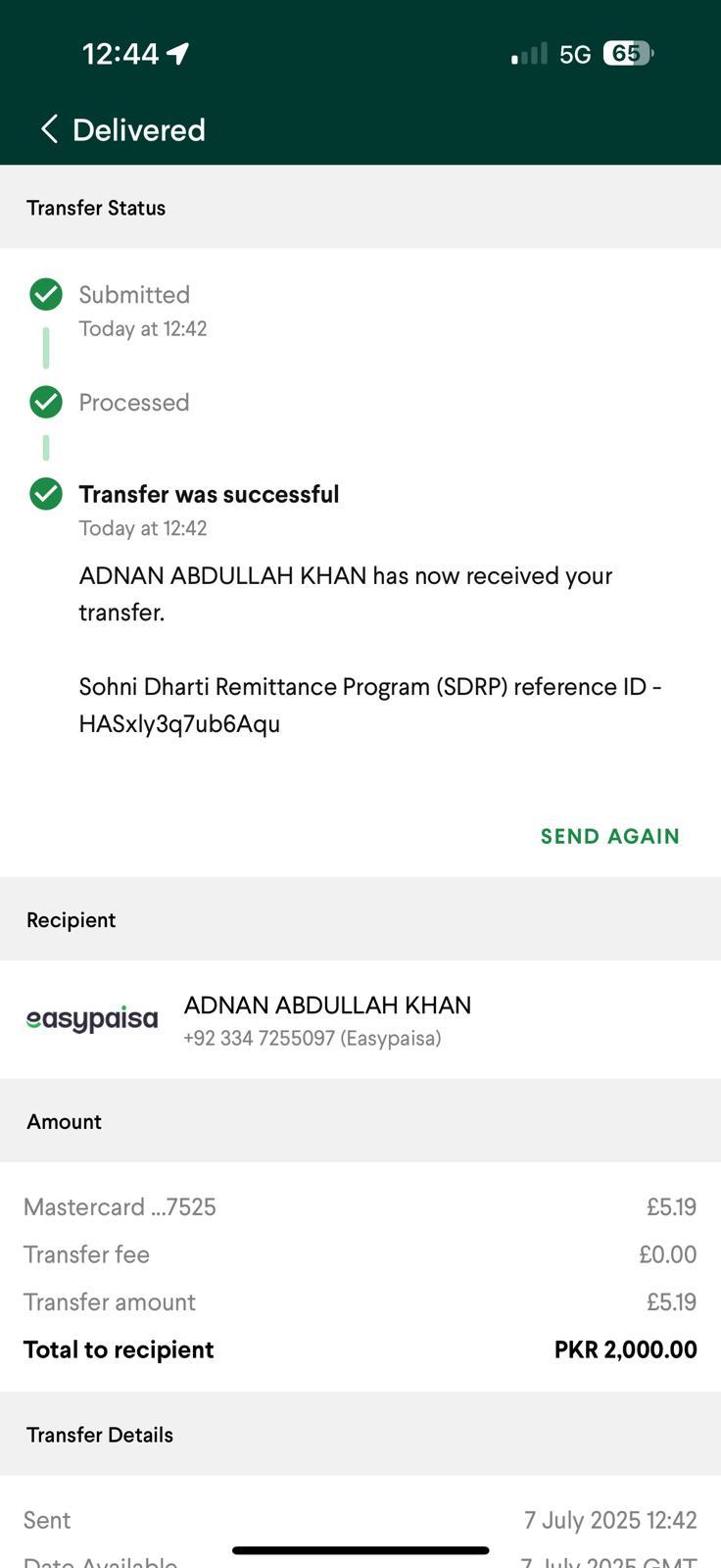Tap the Recipient section header
The height and width of the screenshot is (1568, 721).
point(72,920)
